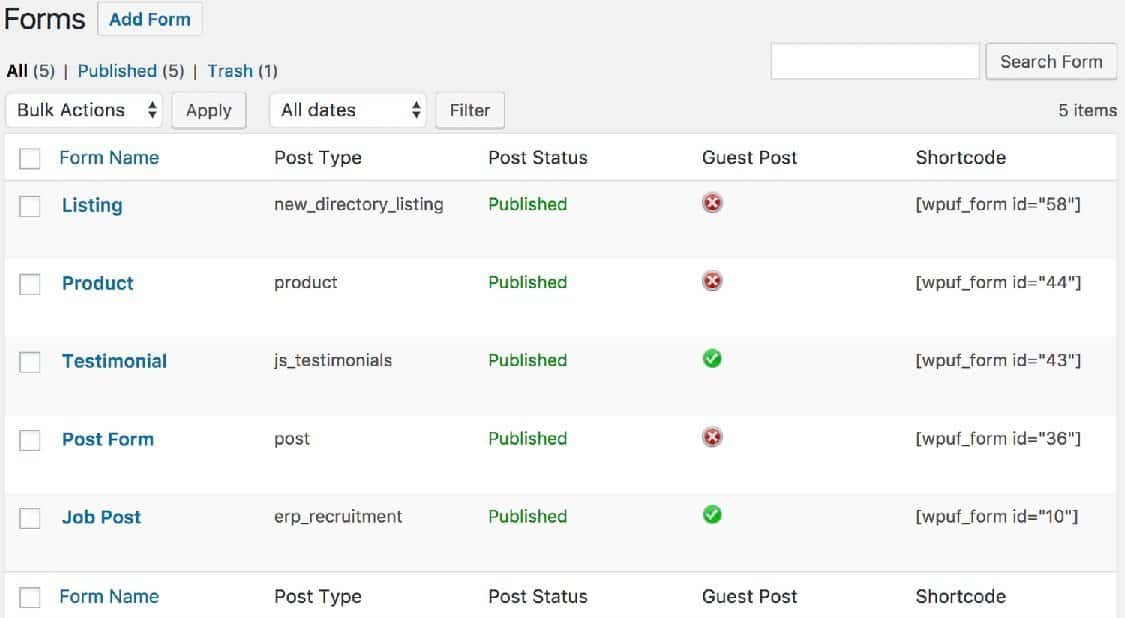Select the Testimonial row checkbox
Image resolution: width=1125 pixels, height=618 pixels.
pos(30,362)
